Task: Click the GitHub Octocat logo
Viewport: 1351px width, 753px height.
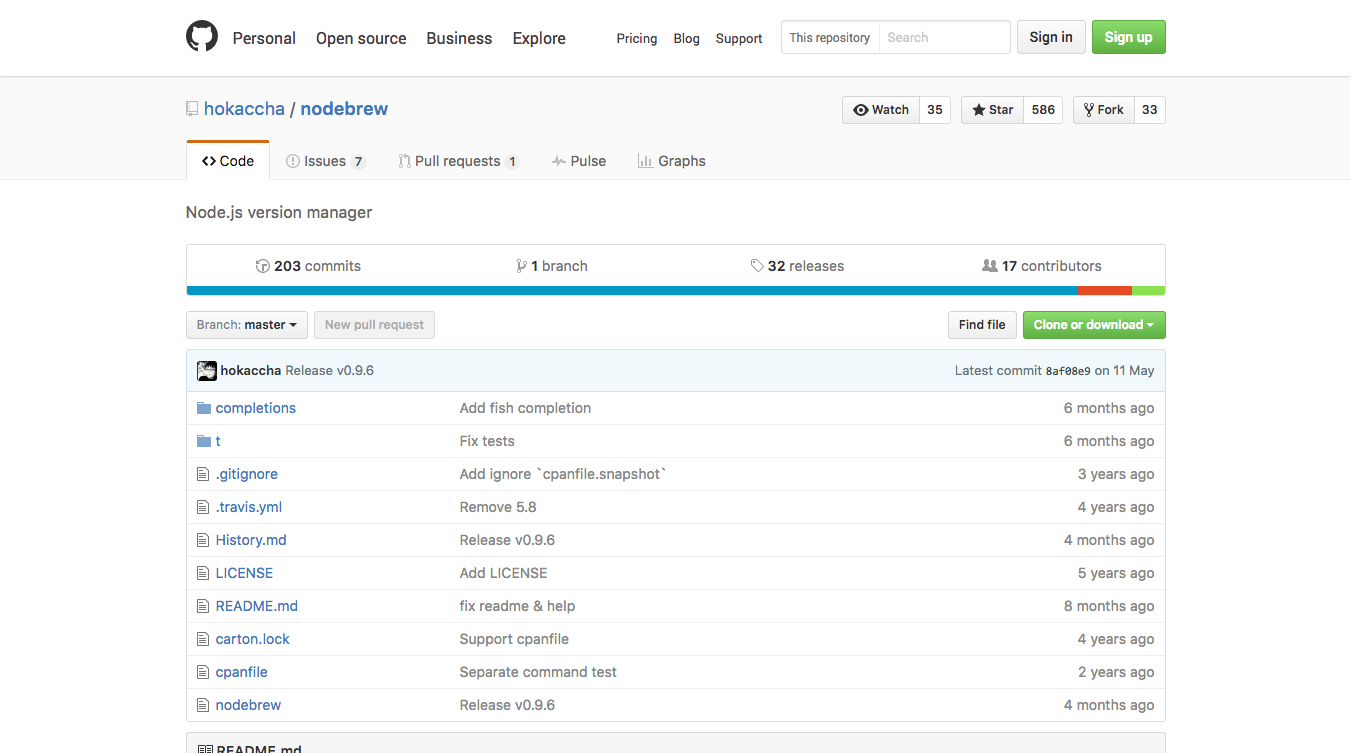Action: tap(202, 37)
